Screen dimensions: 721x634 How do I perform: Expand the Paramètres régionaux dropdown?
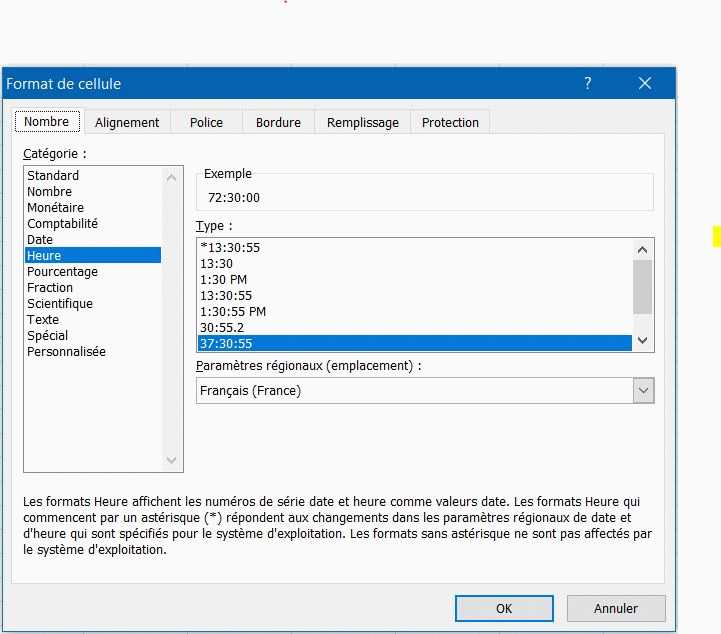coord(643,391)
